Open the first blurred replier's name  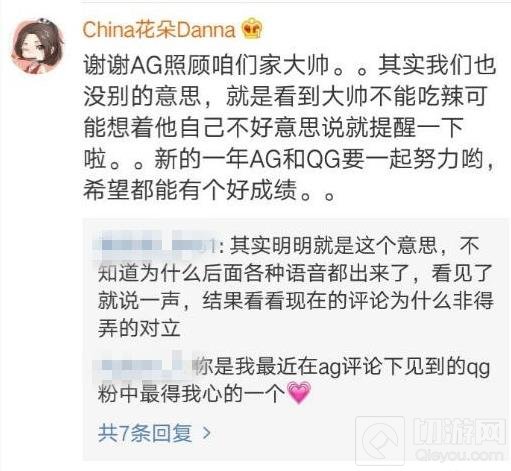(157, 246)
